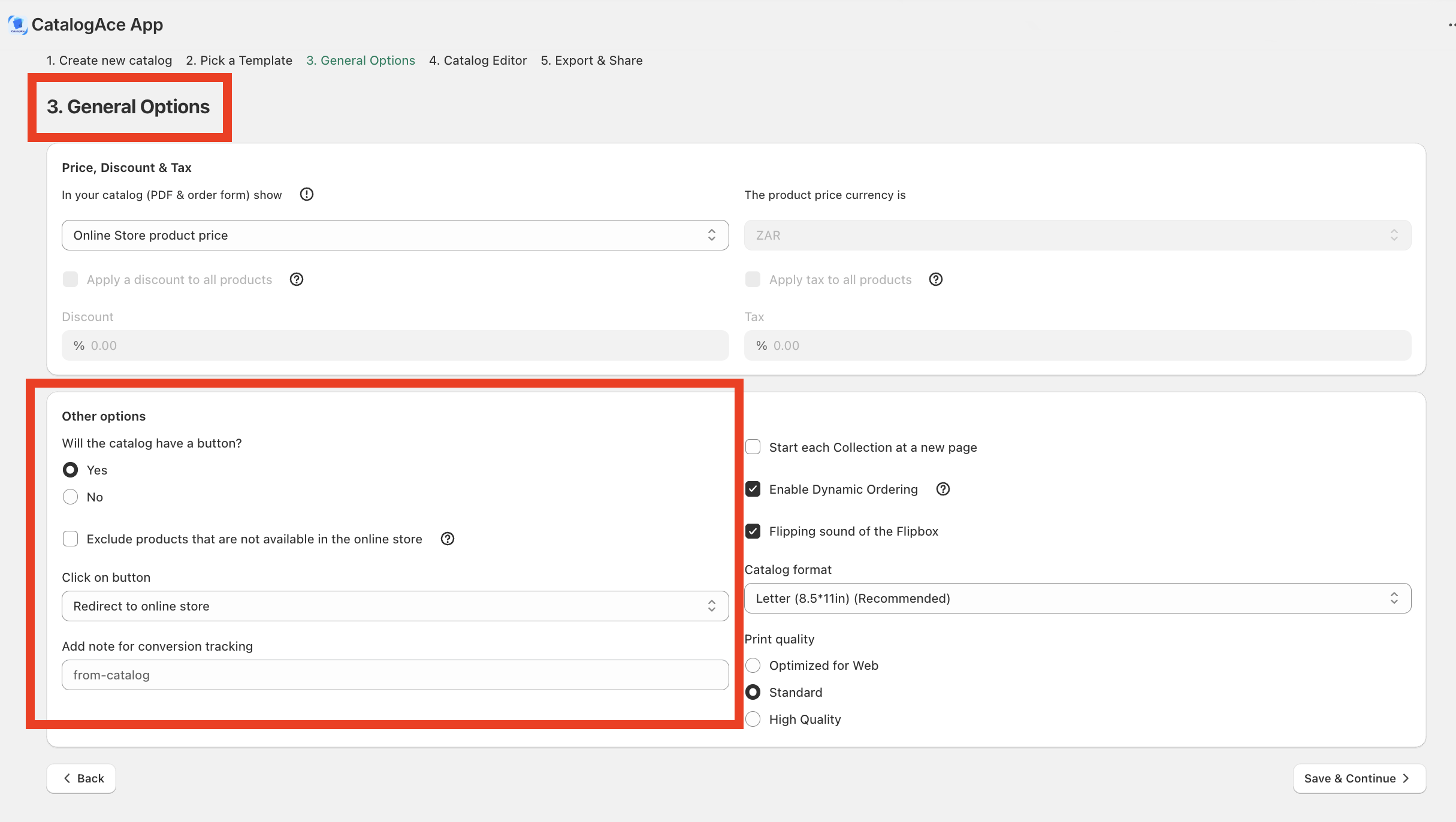Open the Catalog format dropdown

click(1077, 598)
